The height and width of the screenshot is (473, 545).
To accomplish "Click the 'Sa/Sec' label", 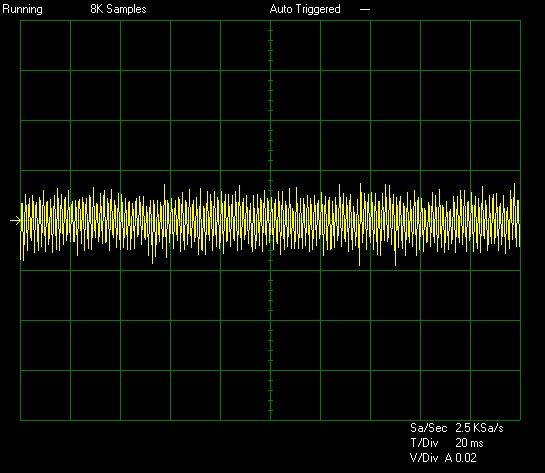I will point(428,428).
